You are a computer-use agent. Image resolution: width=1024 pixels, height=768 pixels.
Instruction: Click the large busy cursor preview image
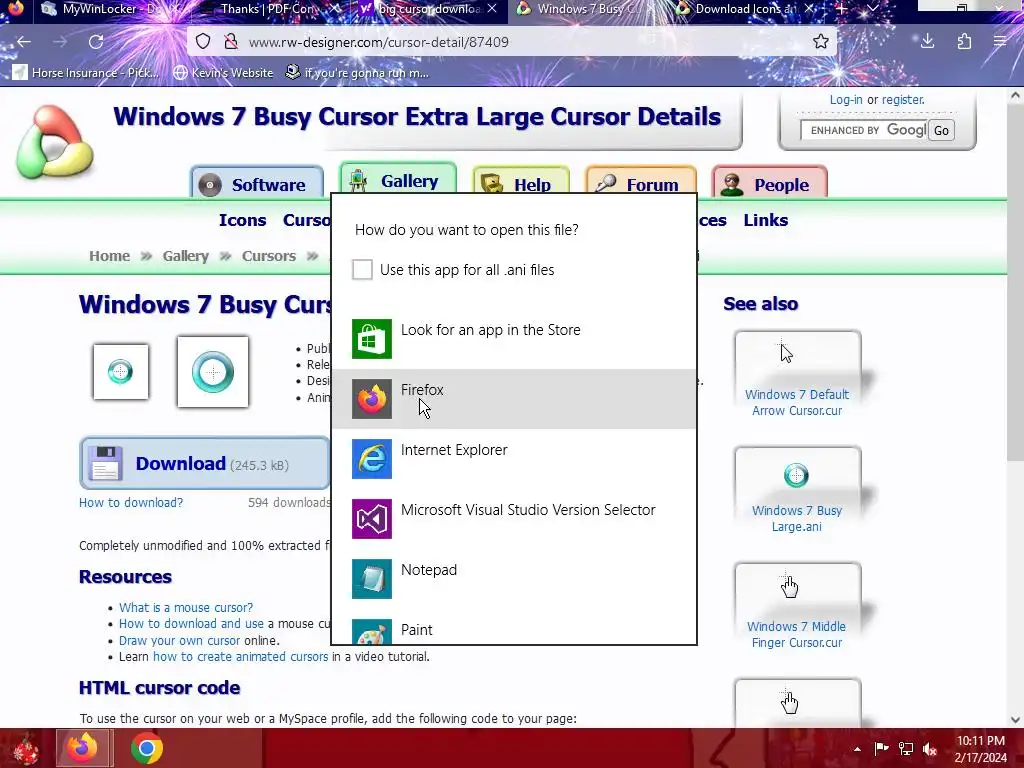(213, 372)
